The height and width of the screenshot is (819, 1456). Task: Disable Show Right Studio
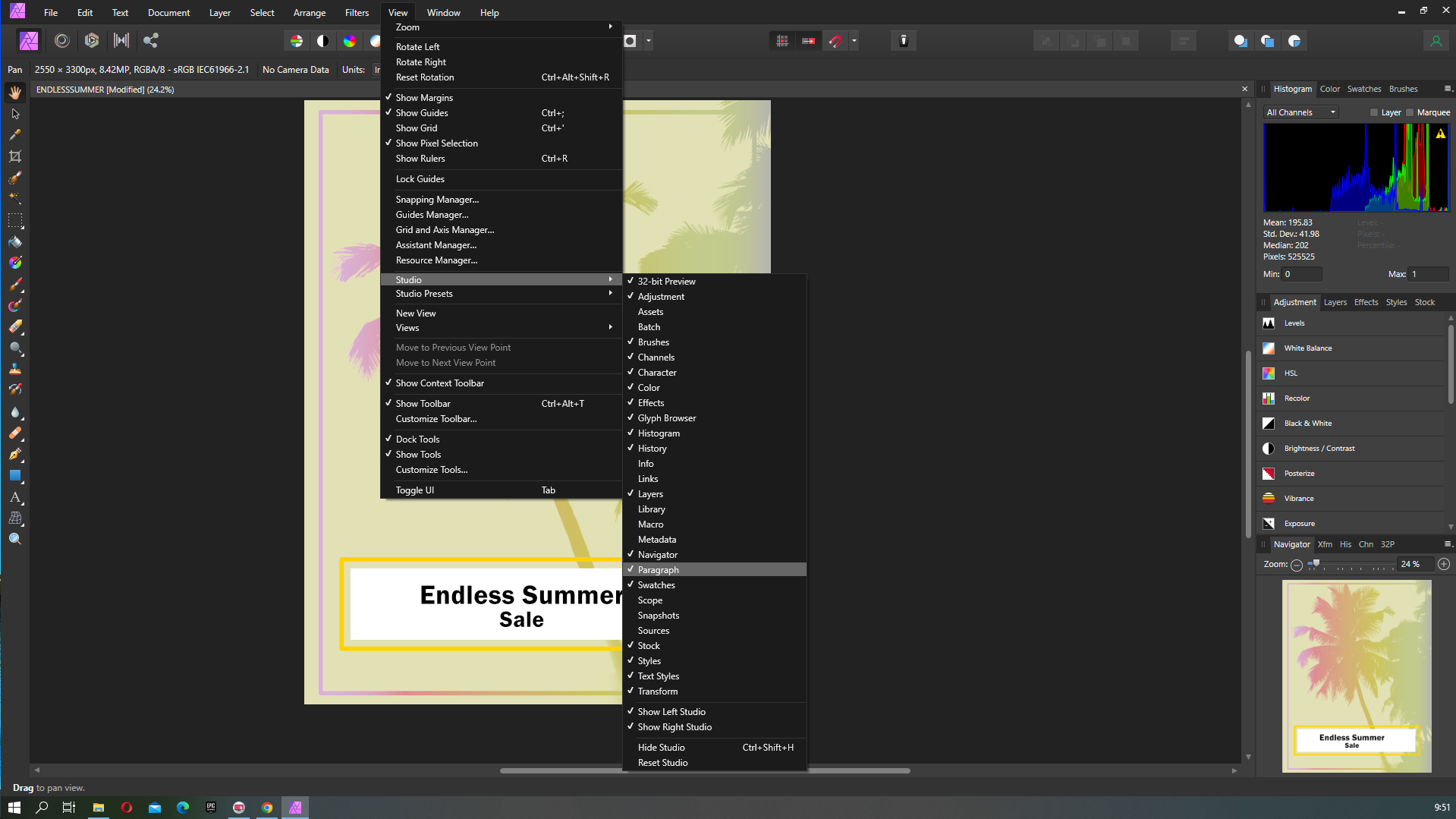click(675, 726)
